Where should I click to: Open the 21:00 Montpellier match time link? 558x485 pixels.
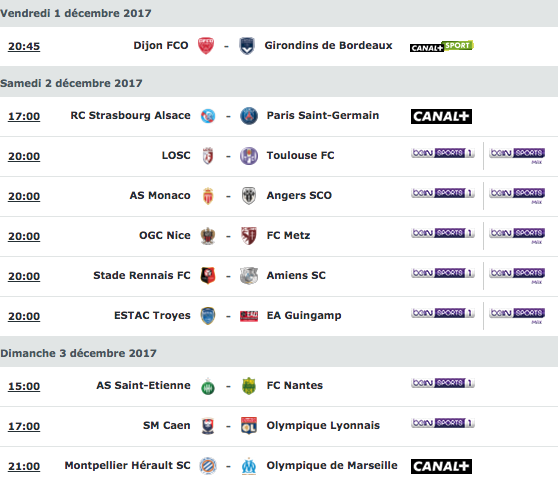coord(24,466)
